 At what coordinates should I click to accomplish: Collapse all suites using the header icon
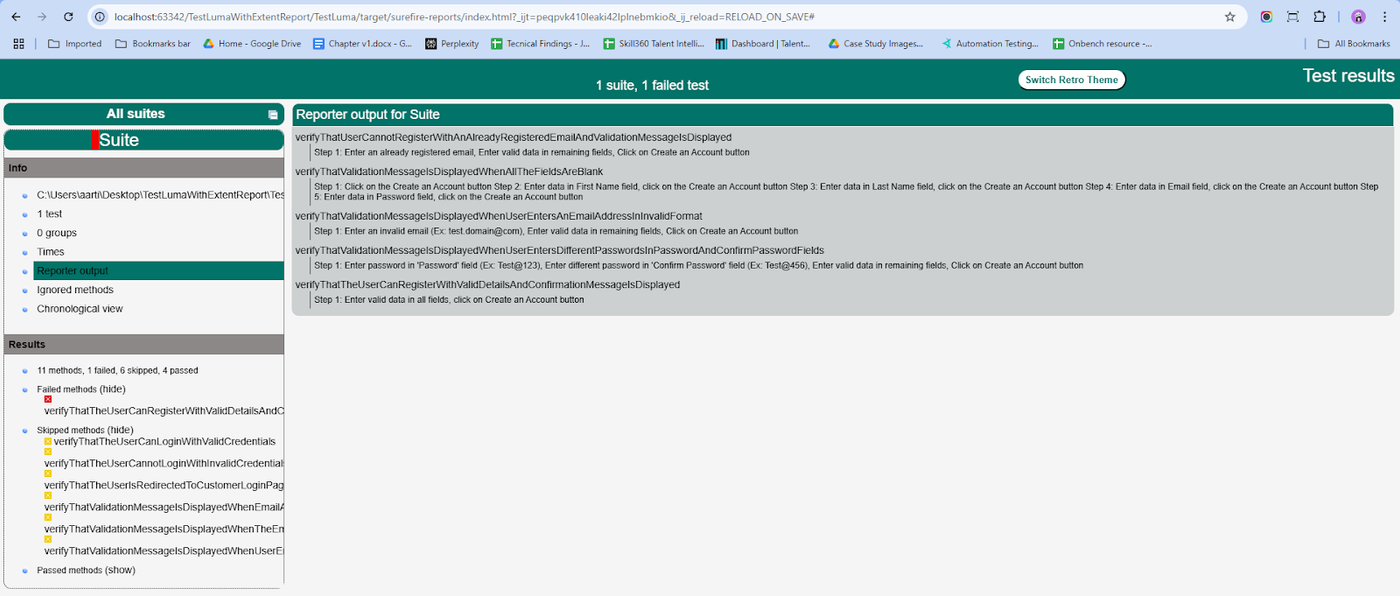click(273, 115)
